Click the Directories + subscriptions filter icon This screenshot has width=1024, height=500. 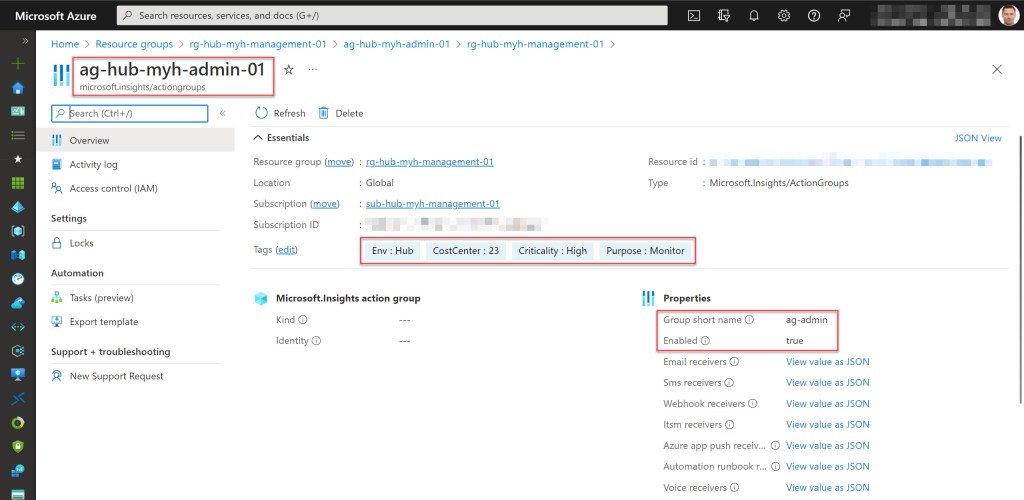[724, 15]
